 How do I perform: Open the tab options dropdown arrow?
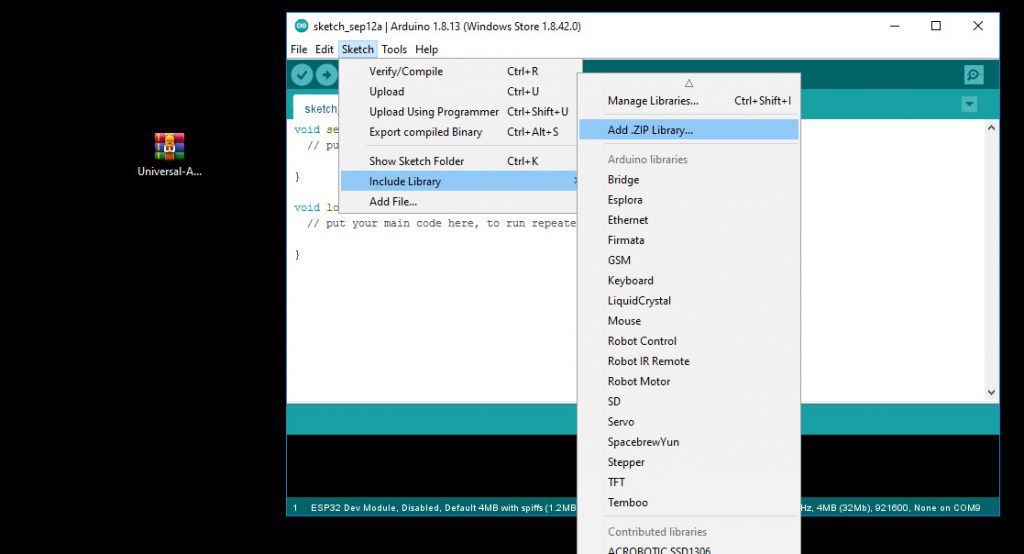point(969,104)
